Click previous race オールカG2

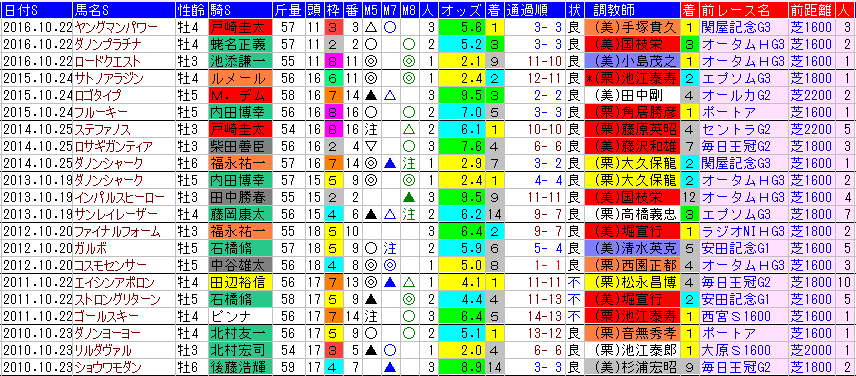744,95
